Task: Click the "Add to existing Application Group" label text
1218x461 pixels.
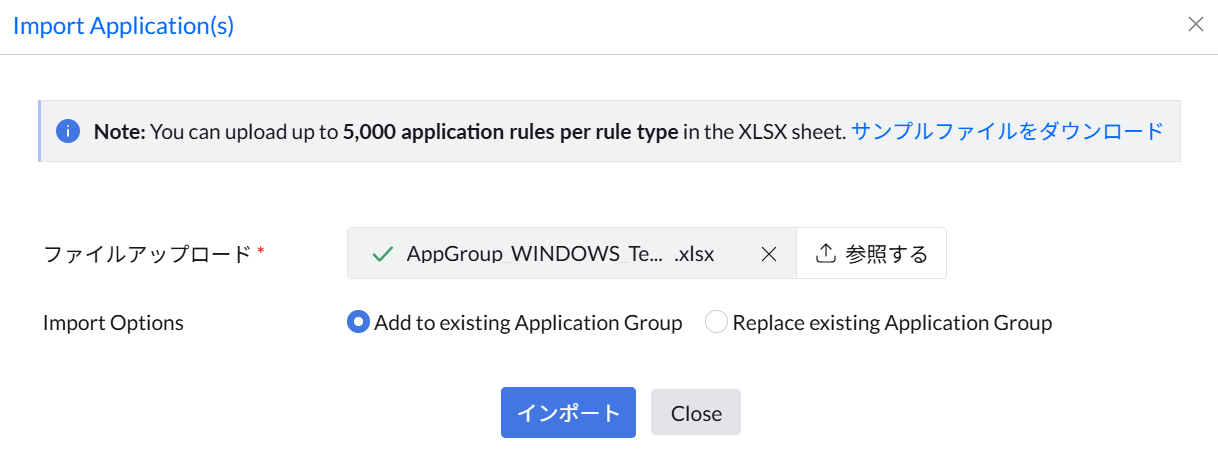Action: click(x=528, y=323)
